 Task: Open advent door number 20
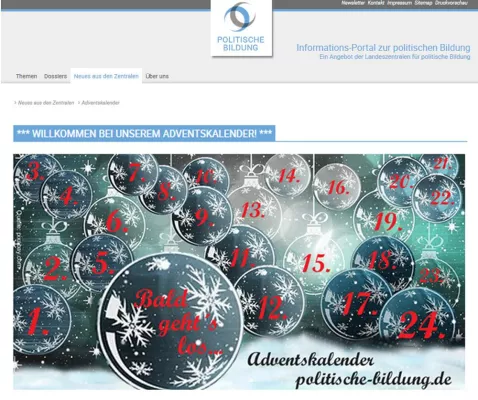click(x=401, y=182)
